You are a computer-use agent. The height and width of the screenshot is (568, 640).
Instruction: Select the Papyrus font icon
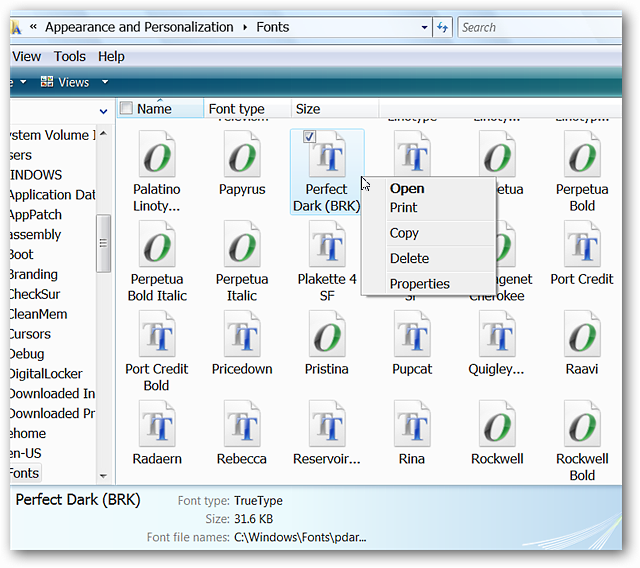coord(242,154)
